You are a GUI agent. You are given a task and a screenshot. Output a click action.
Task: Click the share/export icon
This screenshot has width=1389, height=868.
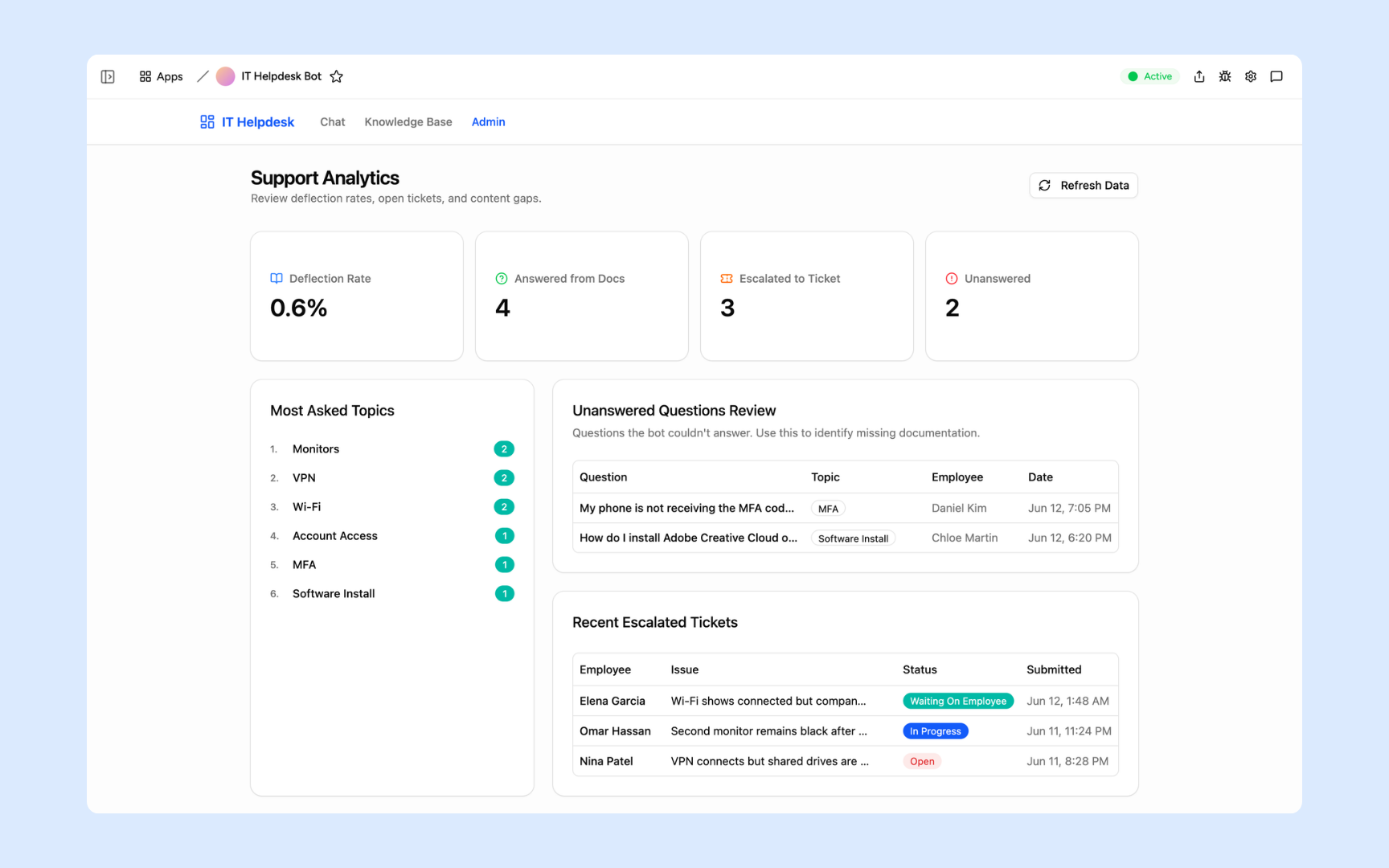click(x=1199, y=76)
